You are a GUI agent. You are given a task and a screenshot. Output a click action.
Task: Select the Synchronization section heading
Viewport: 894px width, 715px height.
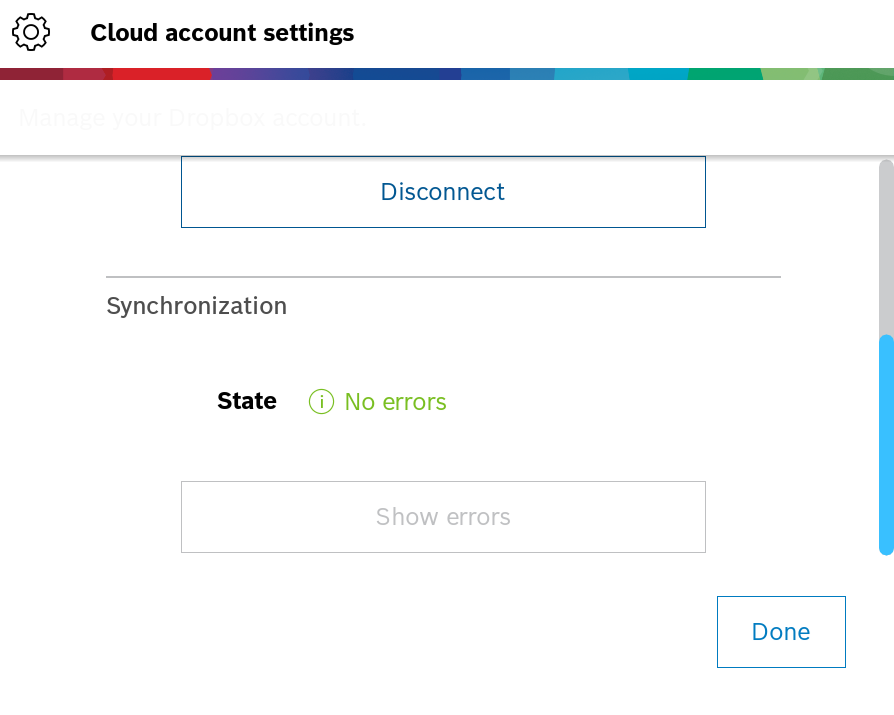click(x=196, y=306)
